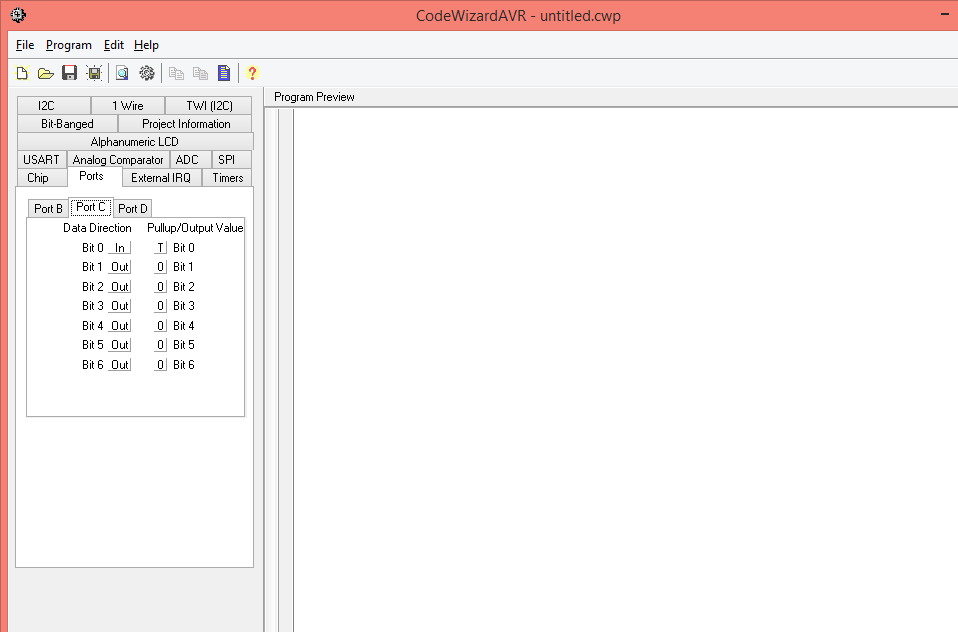Select the Port C sub-tab
This screenshot has width=958, height=632.
91,207
